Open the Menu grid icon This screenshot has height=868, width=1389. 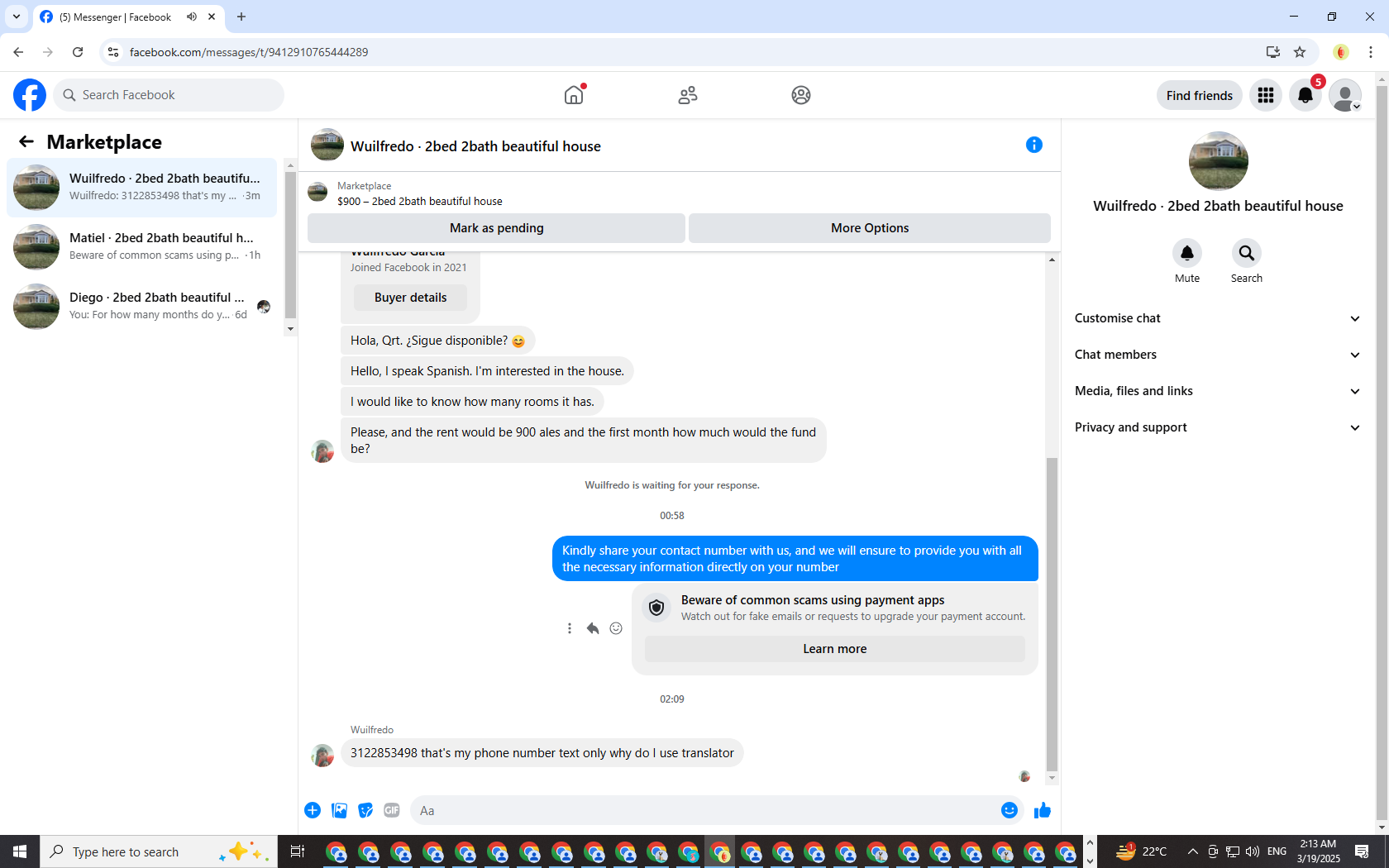[1266, 95]
